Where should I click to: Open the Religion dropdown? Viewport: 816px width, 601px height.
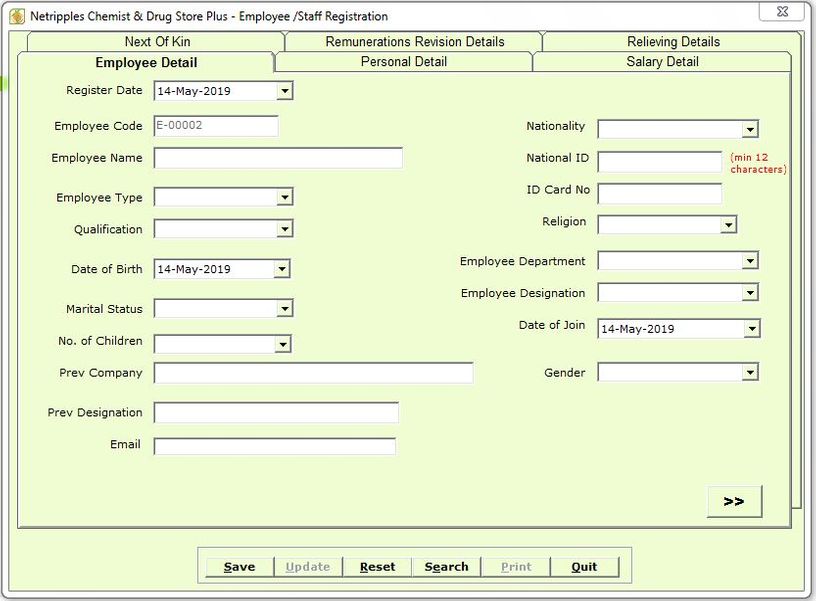(x=728, y=225)
